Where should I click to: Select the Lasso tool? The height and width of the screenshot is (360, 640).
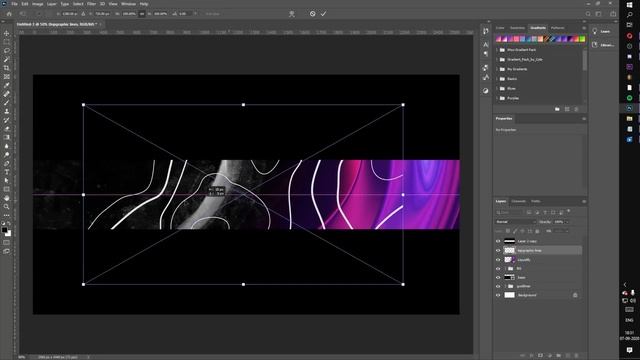click(7, 51)
